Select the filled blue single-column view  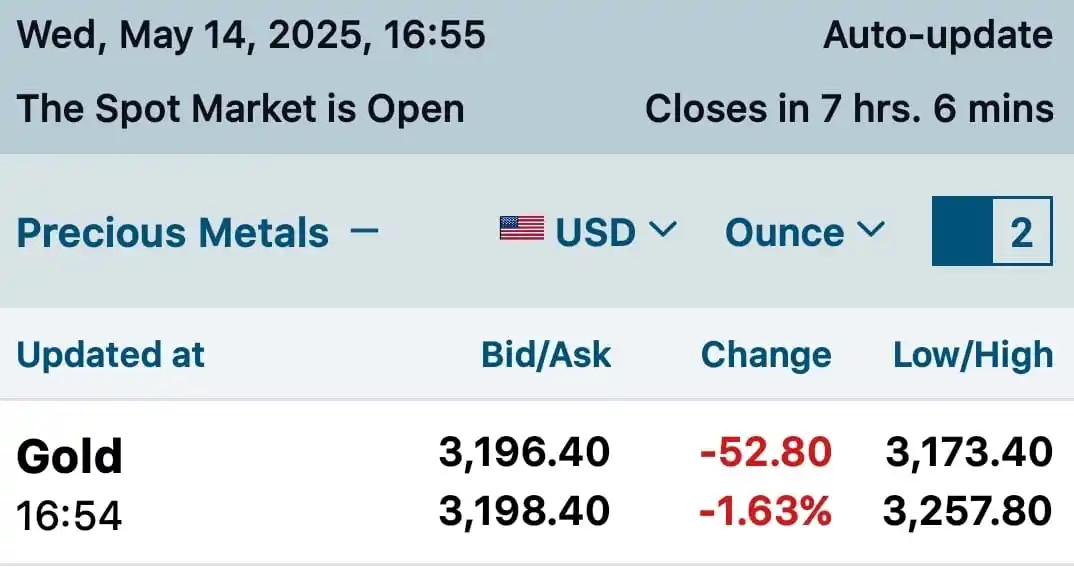[x=962, y=231]
